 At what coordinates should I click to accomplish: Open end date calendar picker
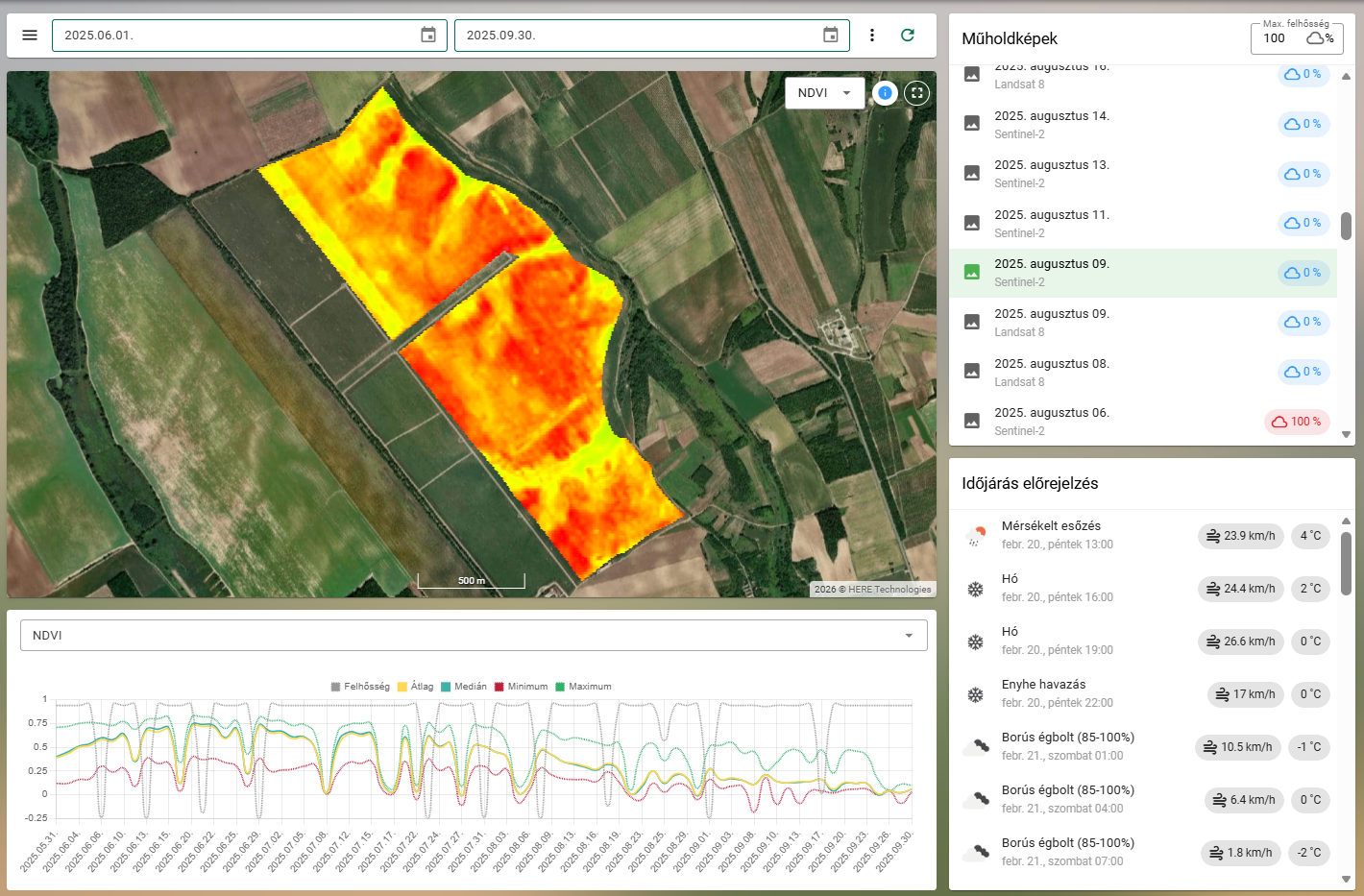click(x=831, y=36)
